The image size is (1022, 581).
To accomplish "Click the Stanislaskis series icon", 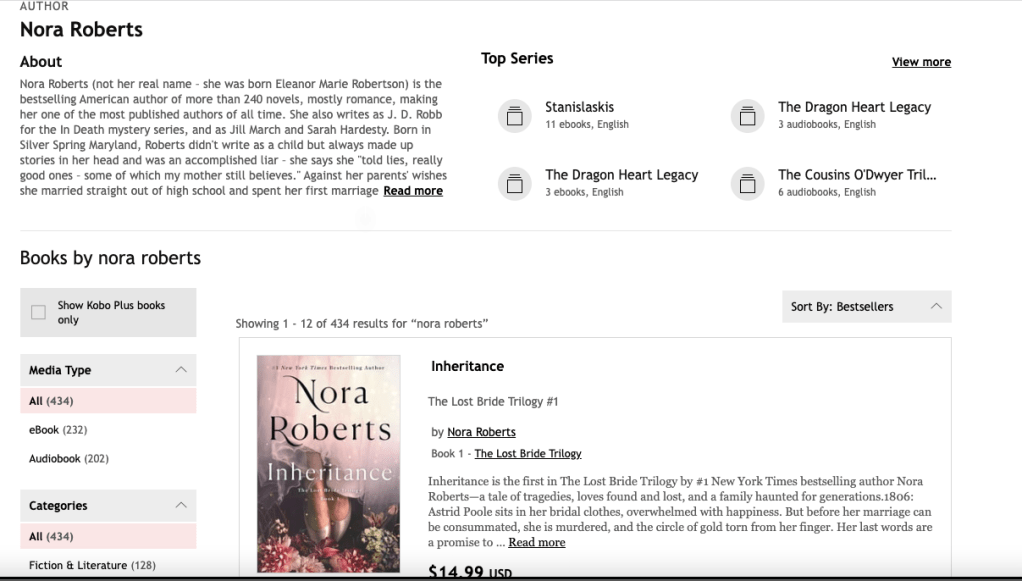I will click(514, 116).
